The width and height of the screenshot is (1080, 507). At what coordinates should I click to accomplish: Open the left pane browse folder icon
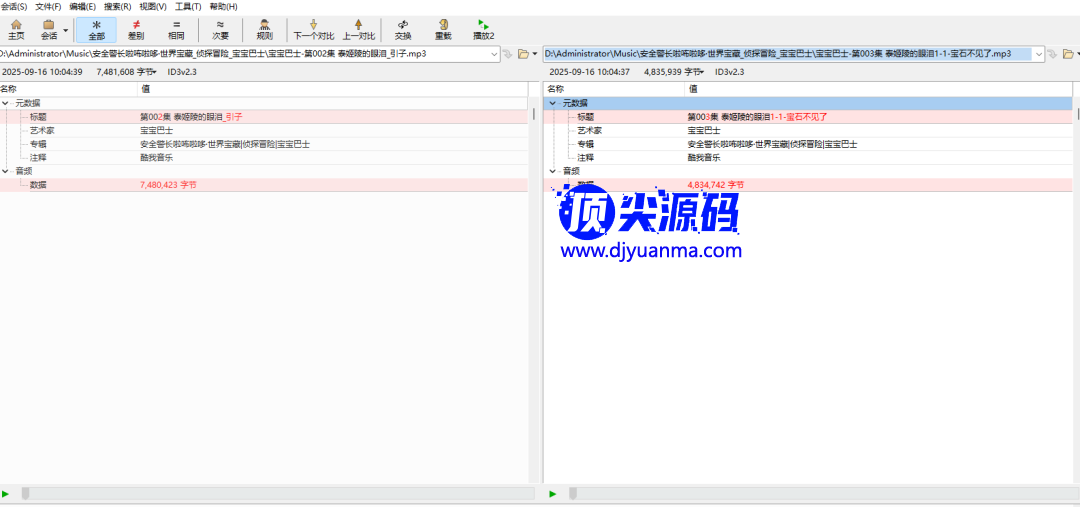523,54
